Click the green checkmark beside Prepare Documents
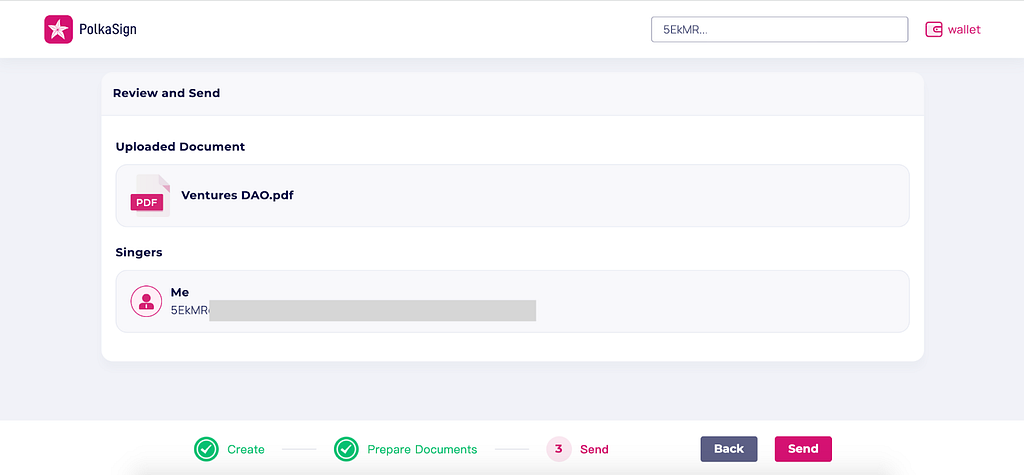This screenshot has height=475, width=1024. [346, 449]
